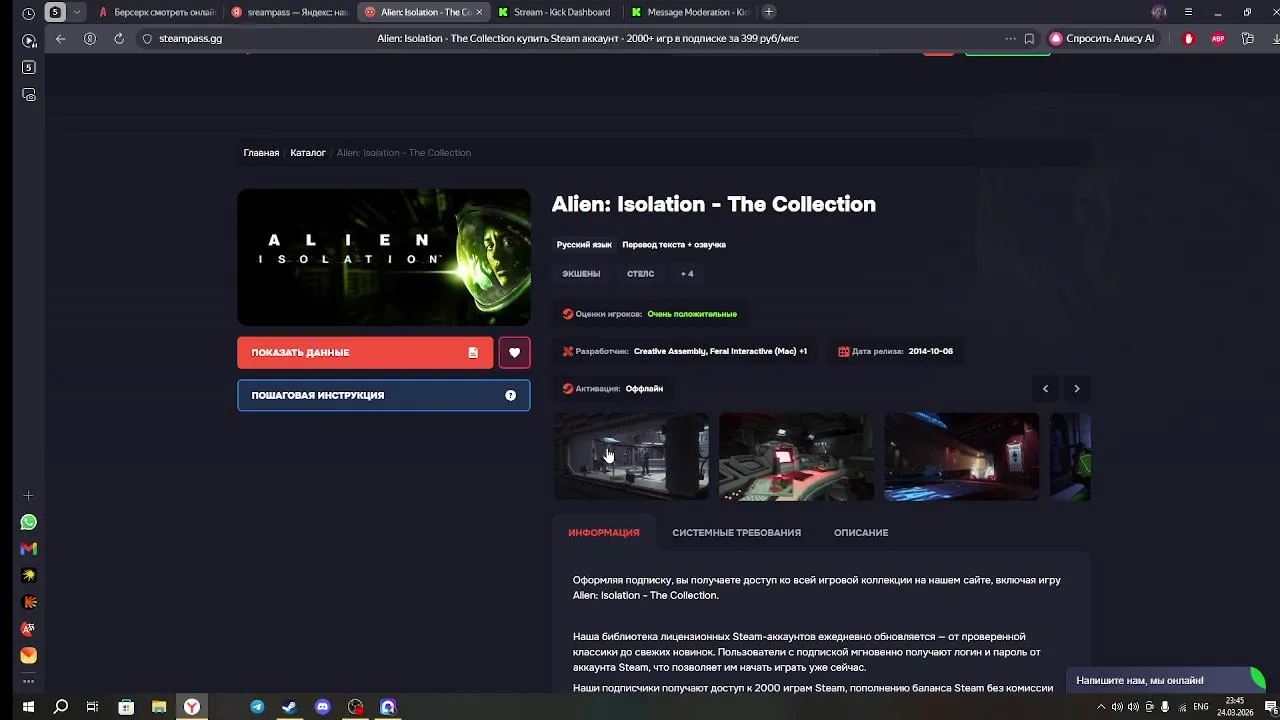1280x720 pixels.
Task: Select the ОПИСАНИЕ tab
Action: (861, 532)
